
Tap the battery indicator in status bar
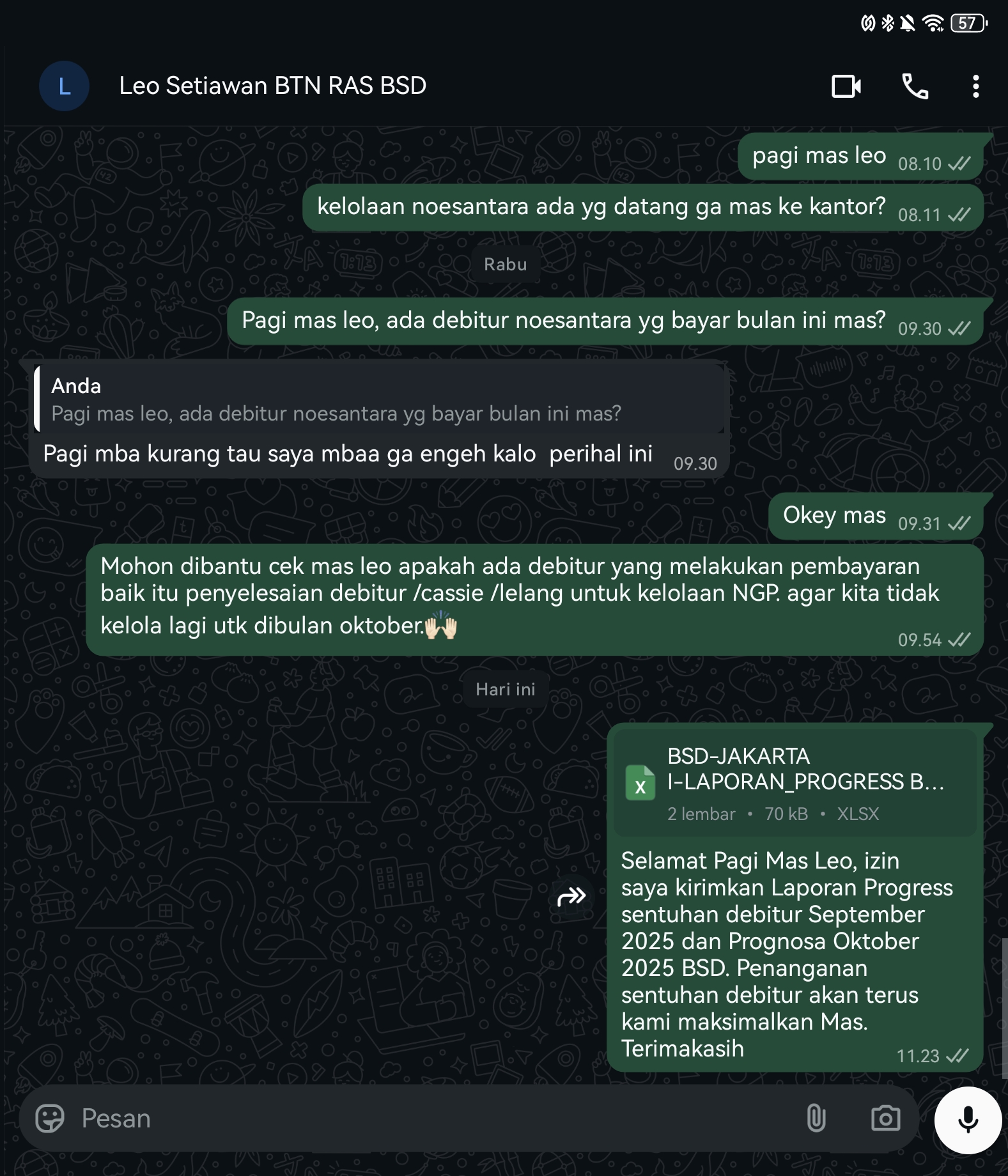[x=969, y=24]
